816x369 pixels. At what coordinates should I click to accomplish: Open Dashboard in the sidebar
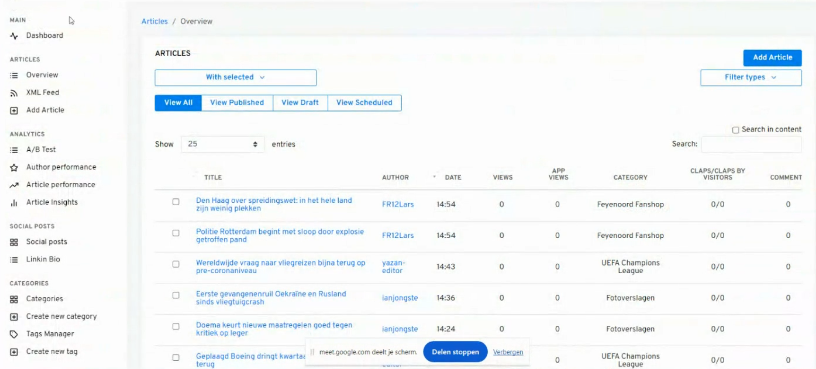(x=45, y=36)
